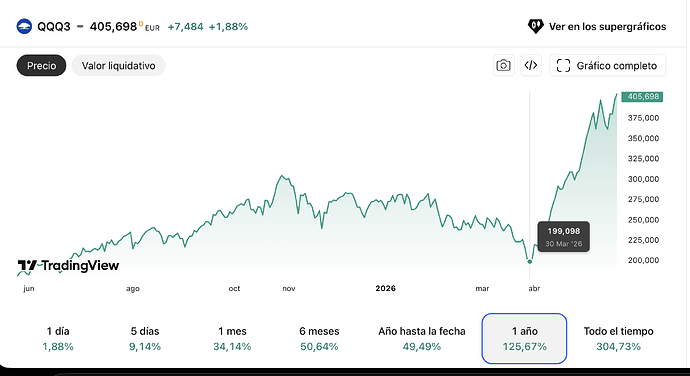Click the fullscreen brackets icon
This screenshot has height=376, width=690.
[x=563, y=66]
